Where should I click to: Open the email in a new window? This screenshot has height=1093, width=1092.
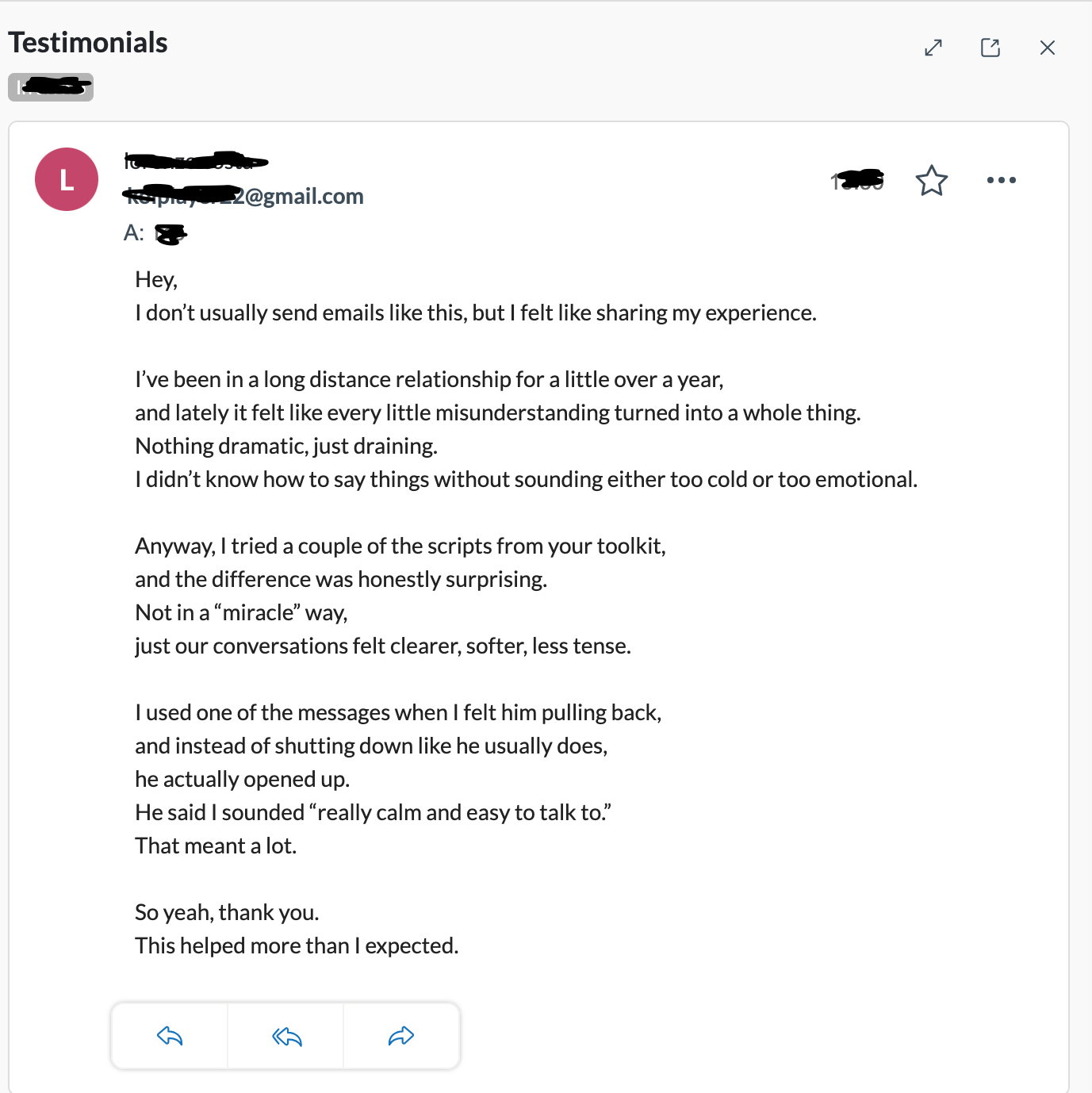coord(990,48)
